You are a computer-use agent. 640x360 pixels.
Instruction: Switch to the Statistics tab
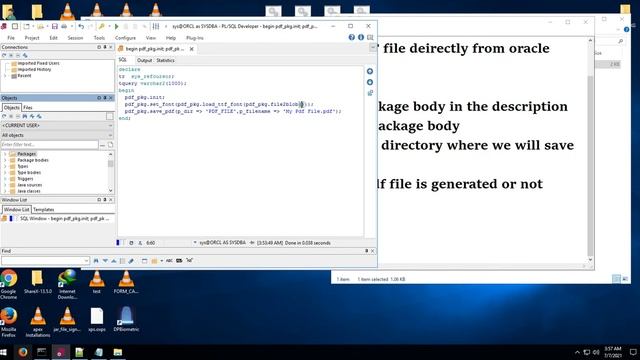(165, 60)
